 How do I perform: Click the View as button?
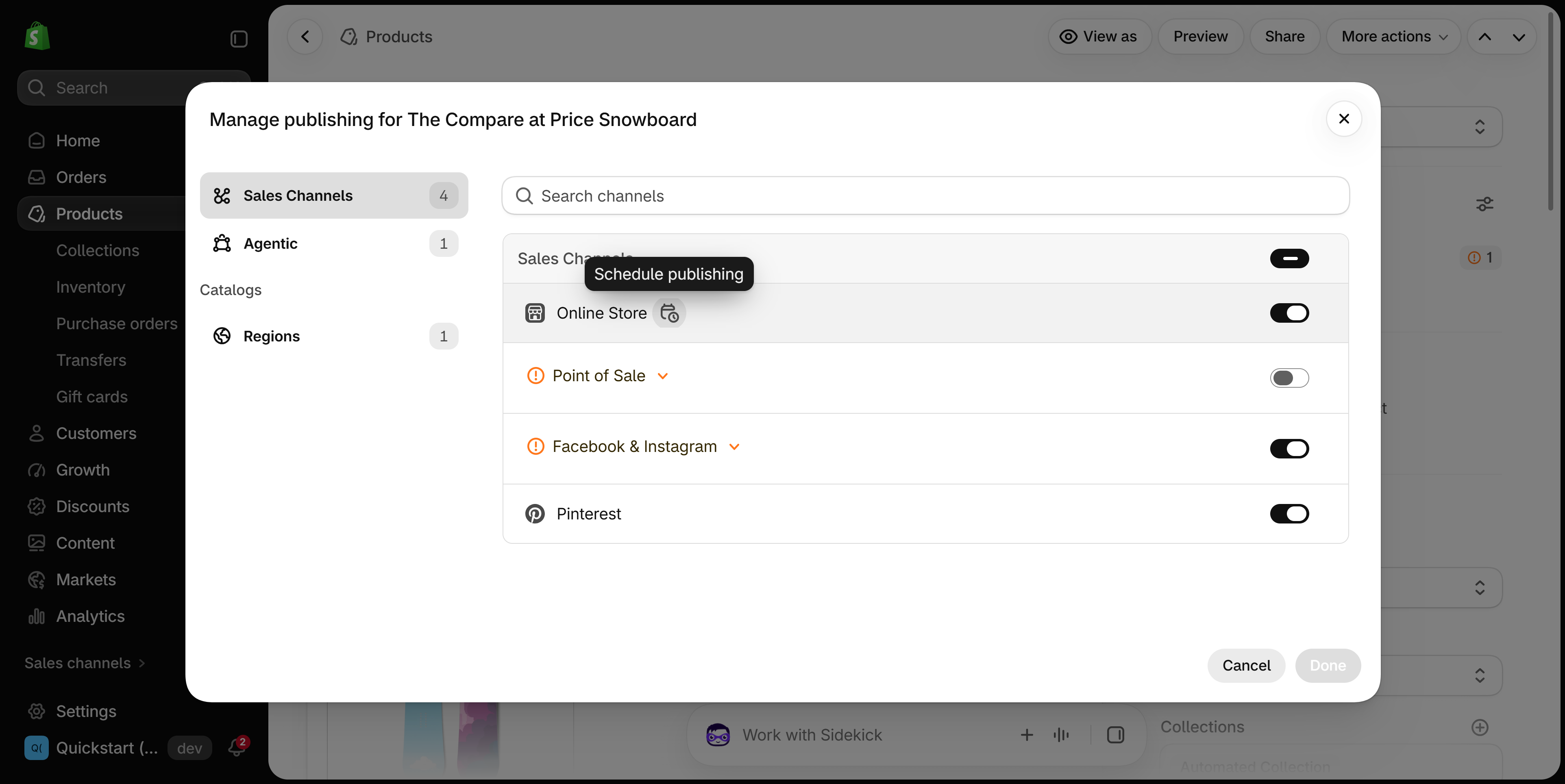1099,37
